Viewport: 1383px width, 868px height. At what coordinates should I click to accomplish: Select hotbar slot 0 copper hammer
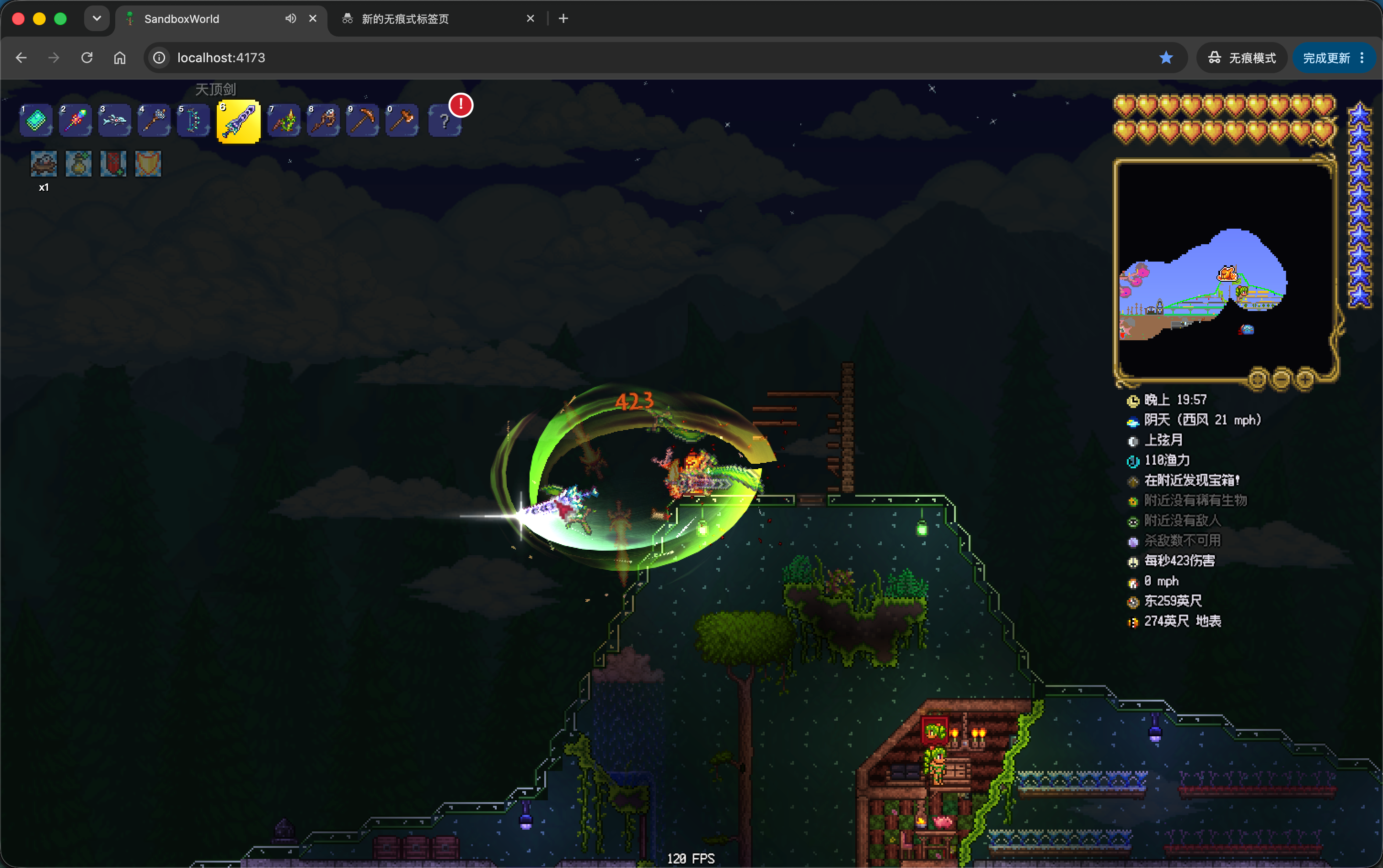coord(402,121)
